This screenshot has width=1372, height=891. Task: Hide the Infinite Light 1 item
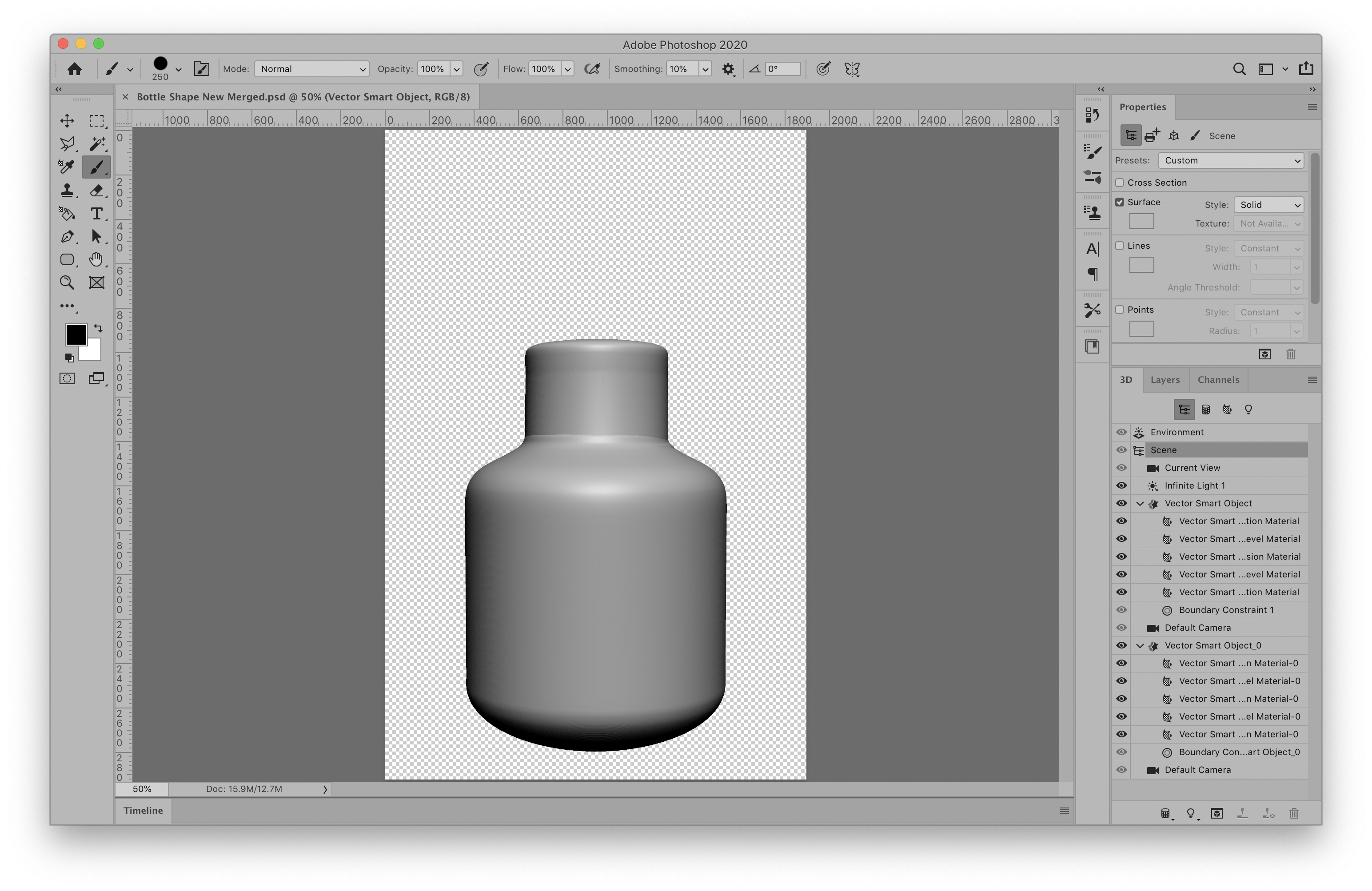[1121, 485]
